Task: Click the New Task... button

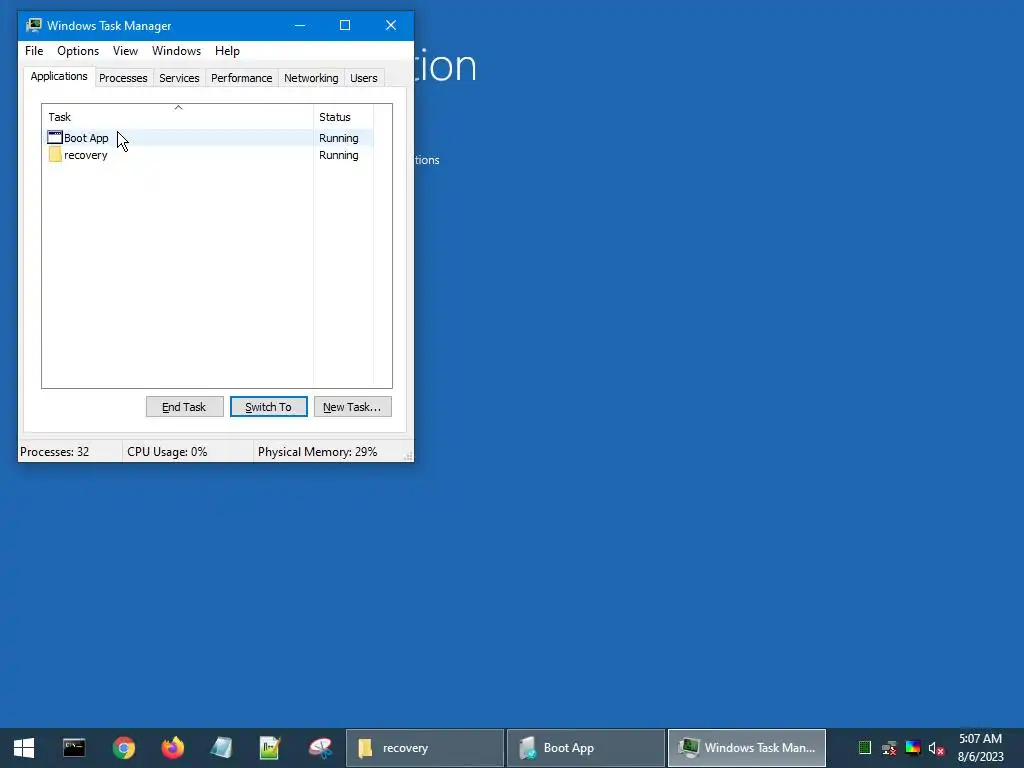Action: [x=353, y=407]
